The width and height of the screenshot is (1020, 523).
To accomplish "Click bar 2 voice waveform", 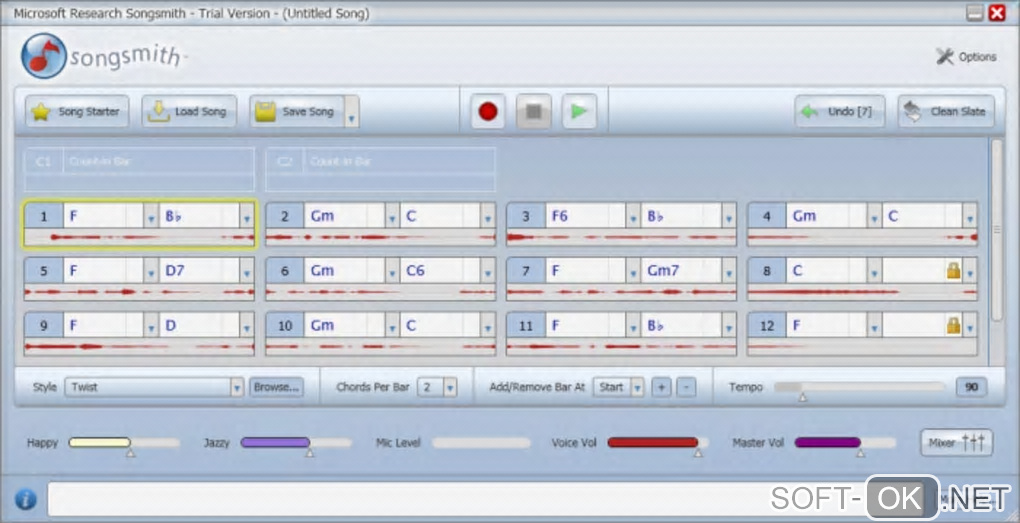I will click(x=381, y=237).
